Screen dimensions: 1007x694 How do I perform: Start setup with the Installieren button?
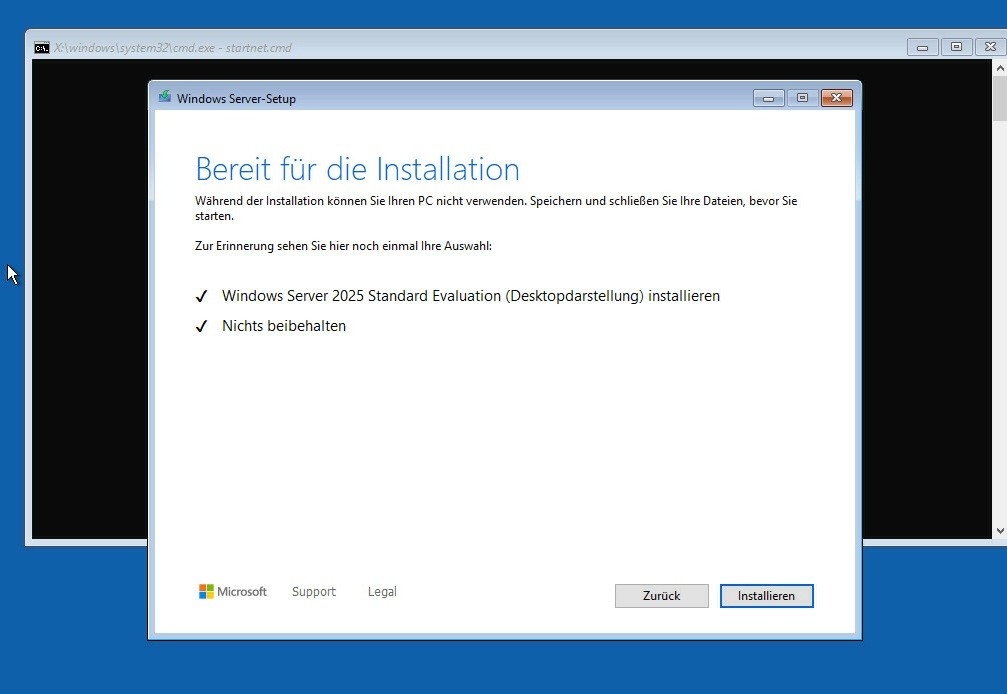(x=766, y=596)
